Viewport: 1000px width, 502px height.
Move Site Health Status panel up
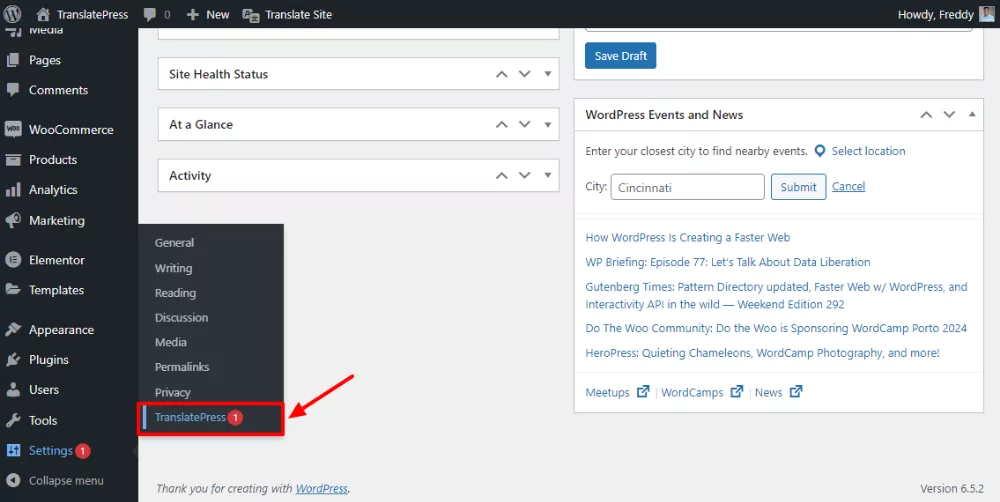(x=502, y=74)
